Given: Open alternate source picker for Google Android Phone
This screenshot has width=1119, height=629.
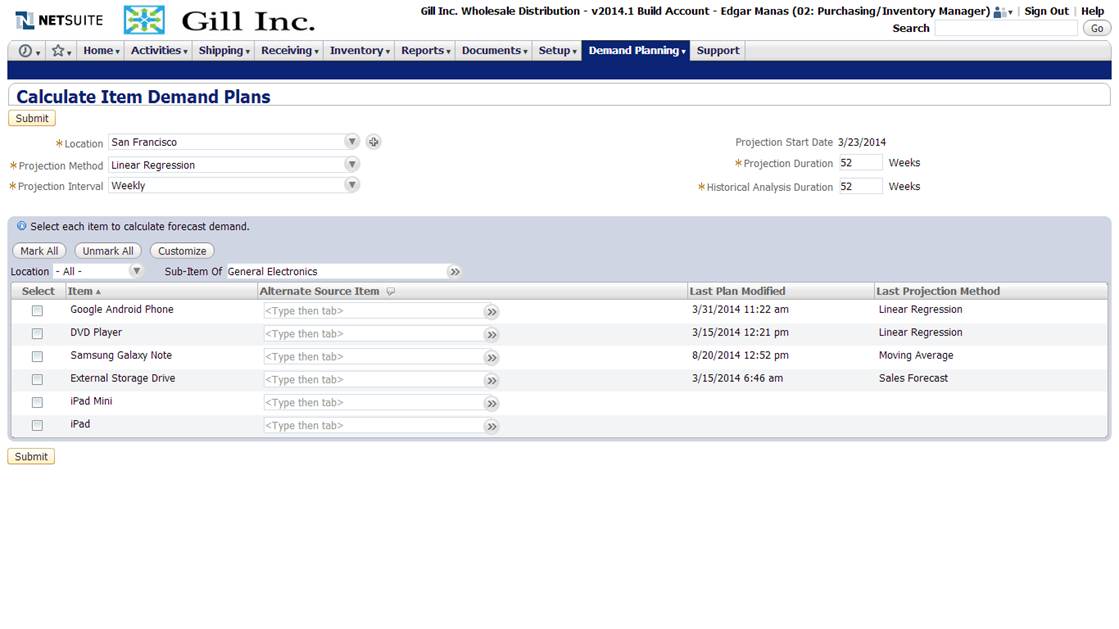Looking at the screenshot, I should [491, 312].
